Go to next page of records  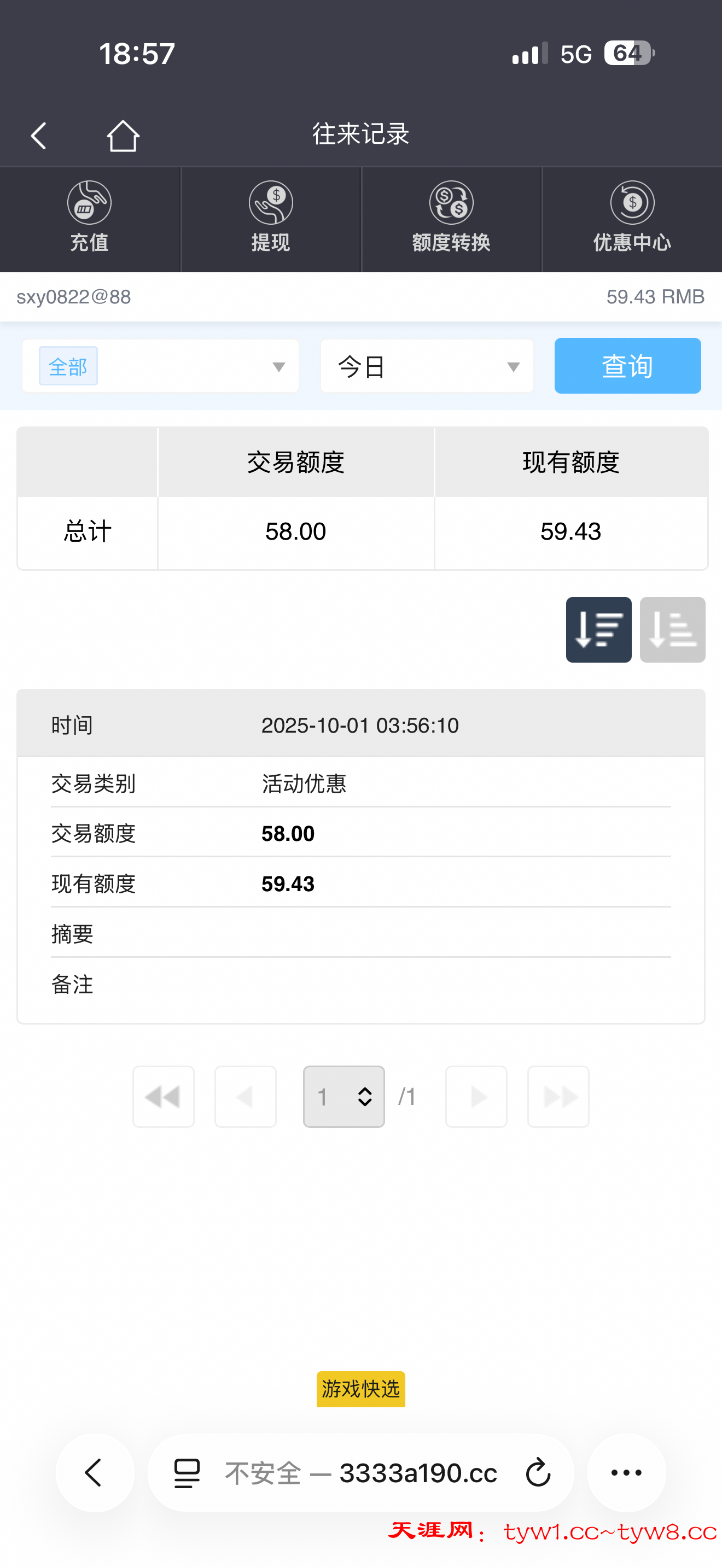click(x=476, y=1096)
